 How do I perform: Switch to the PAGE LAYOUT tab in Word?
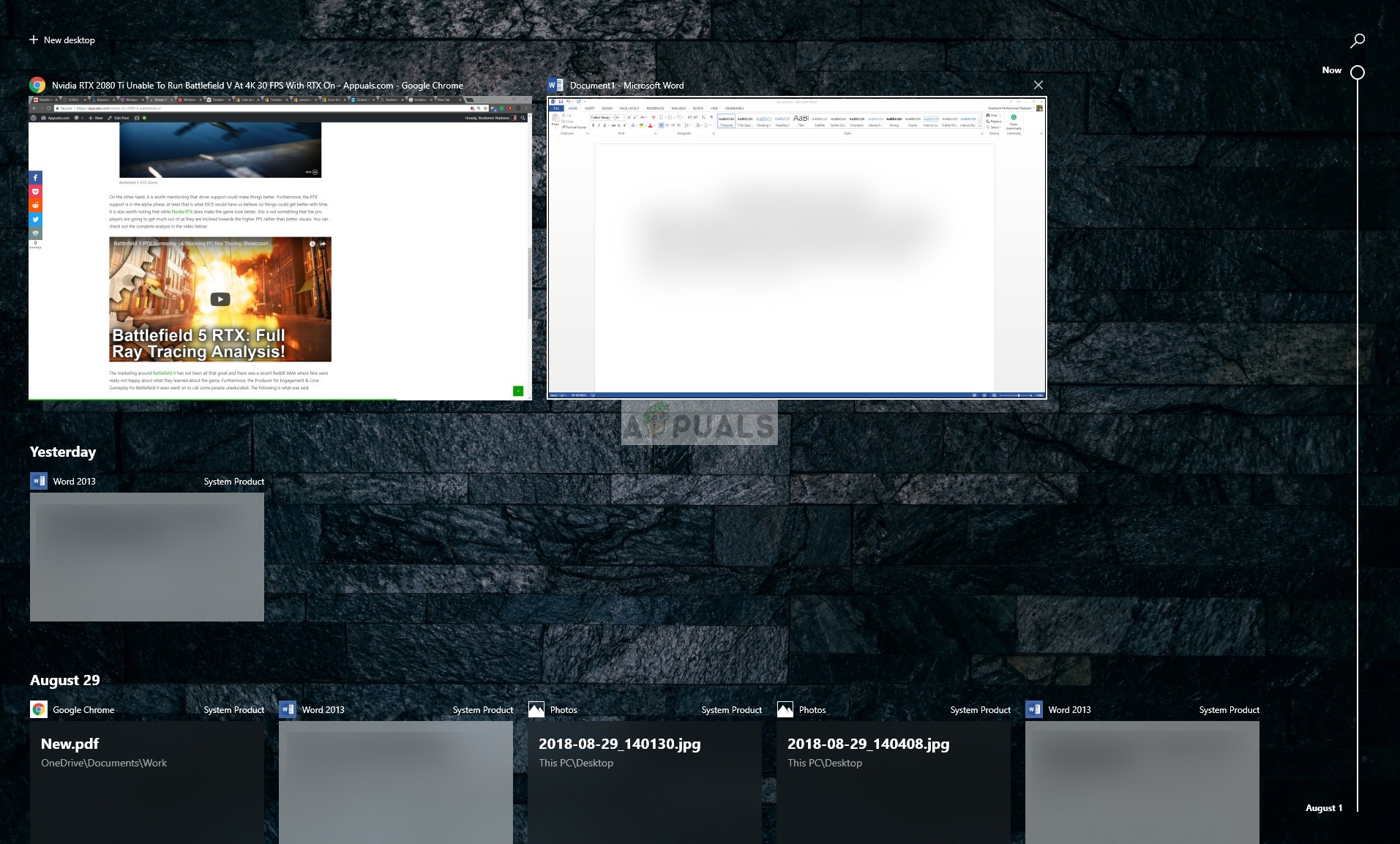tap(629, 108)
